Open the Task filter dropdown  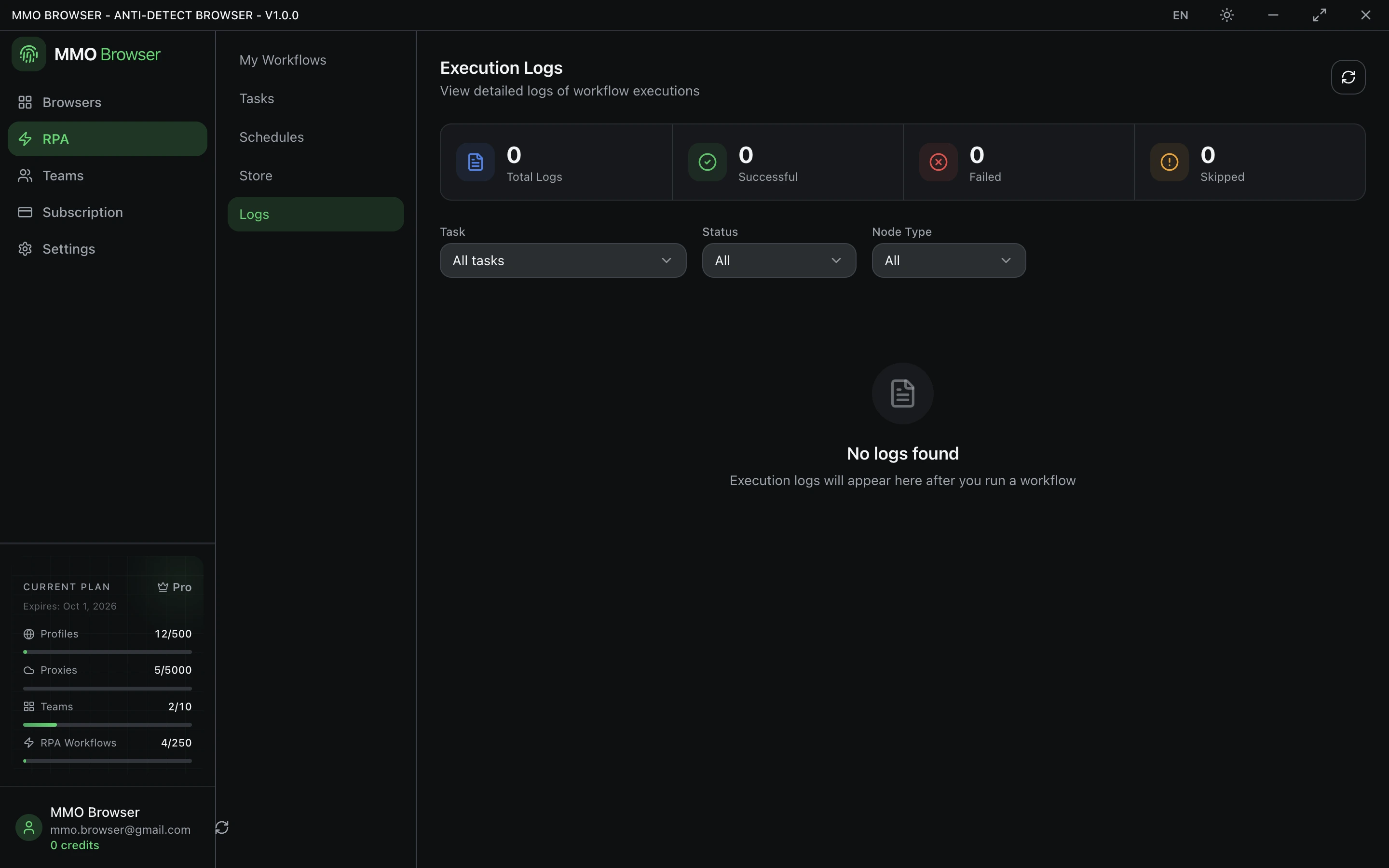(x=562, y=260)
